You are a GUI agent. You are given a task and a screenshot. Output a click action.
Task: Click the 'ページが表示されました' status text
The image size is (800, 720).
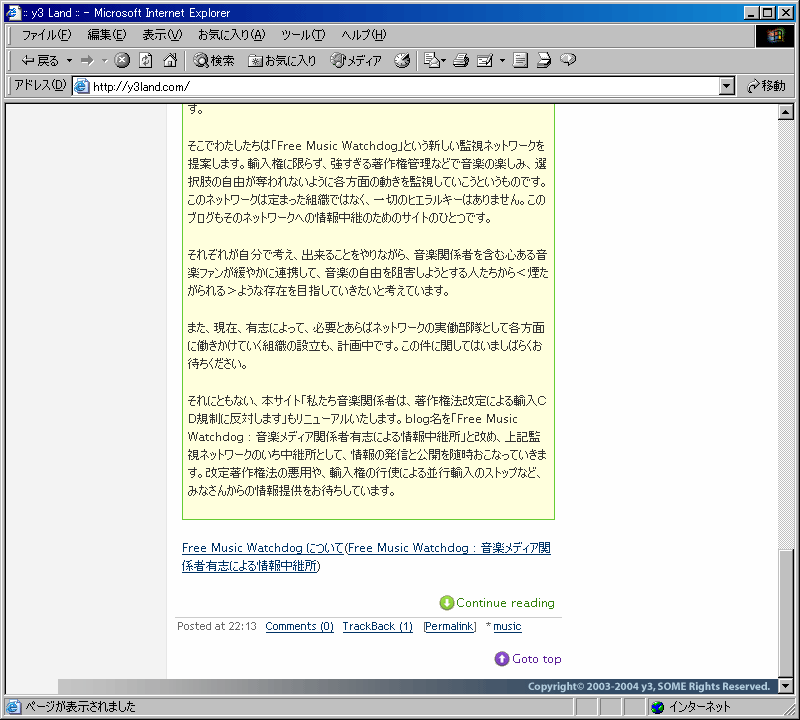[x=81, y=707]
